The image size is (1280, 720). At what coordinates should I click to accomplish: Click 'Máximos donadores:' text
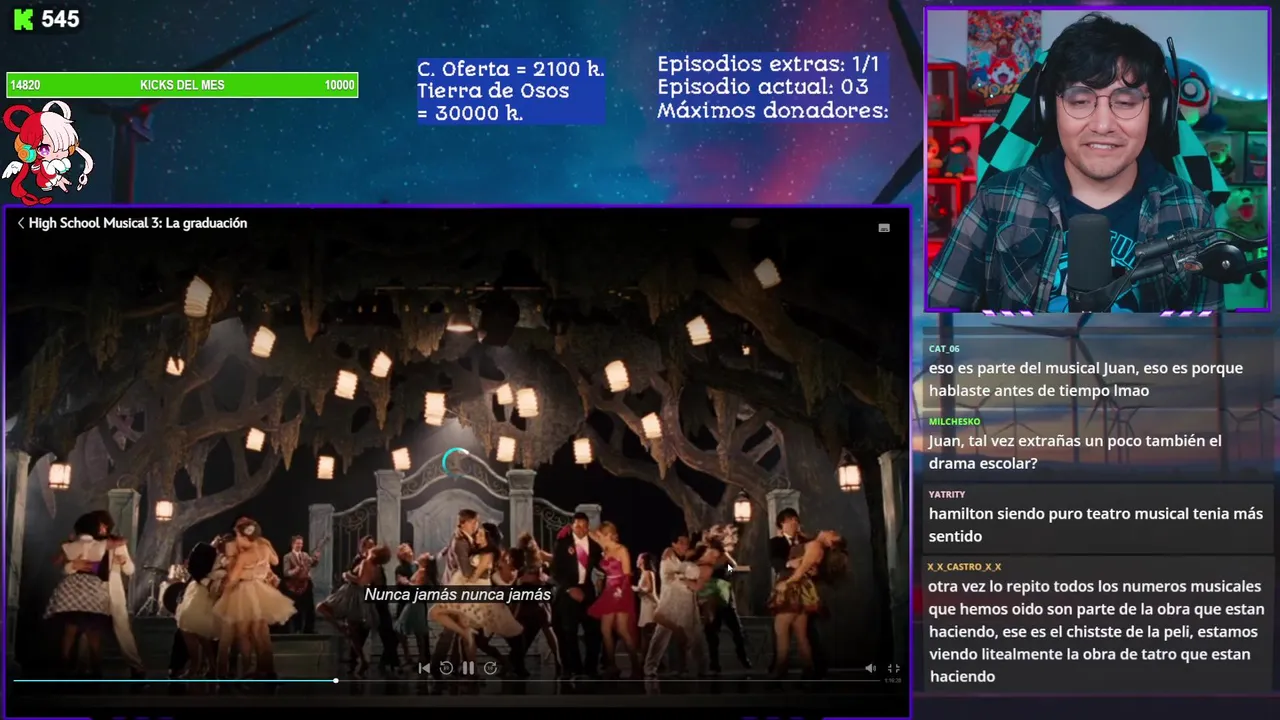point(773,111)
